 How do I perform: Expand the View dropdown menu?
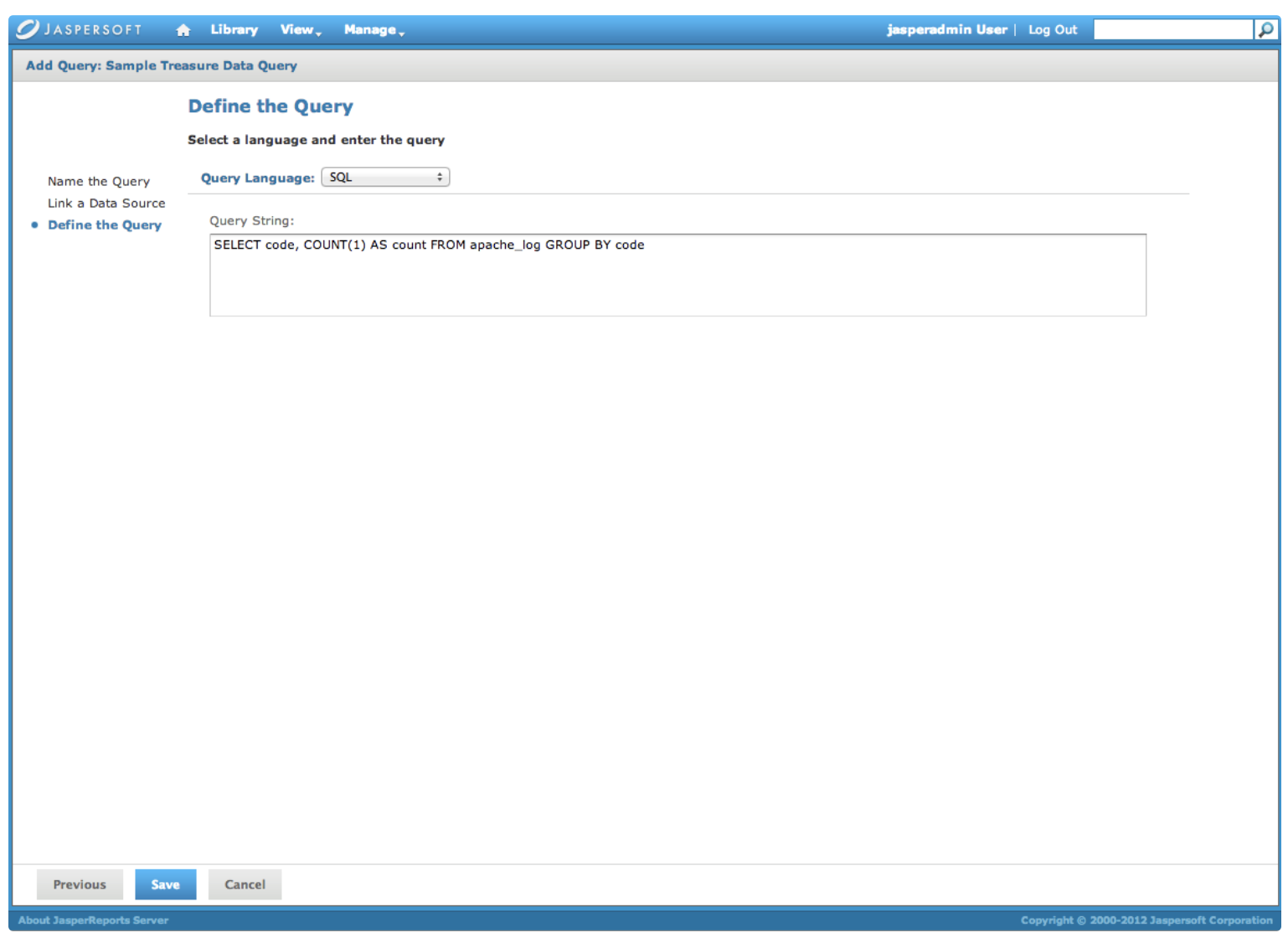(300, 29)
